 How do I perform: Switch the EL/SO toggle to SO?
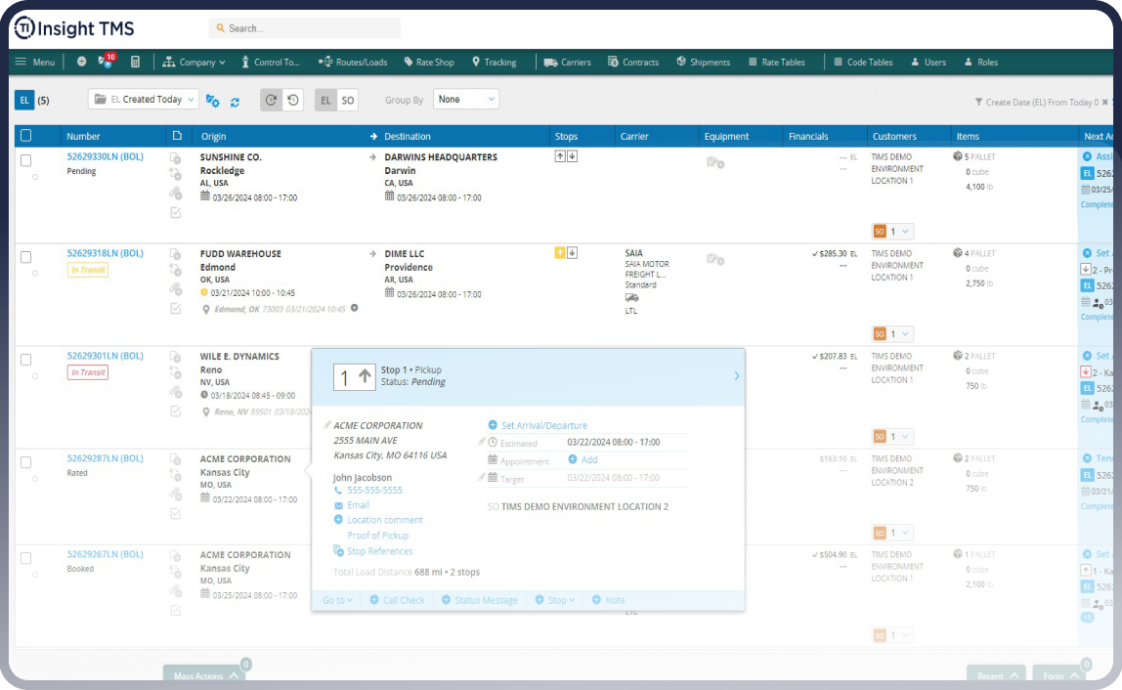pos(348,100)
